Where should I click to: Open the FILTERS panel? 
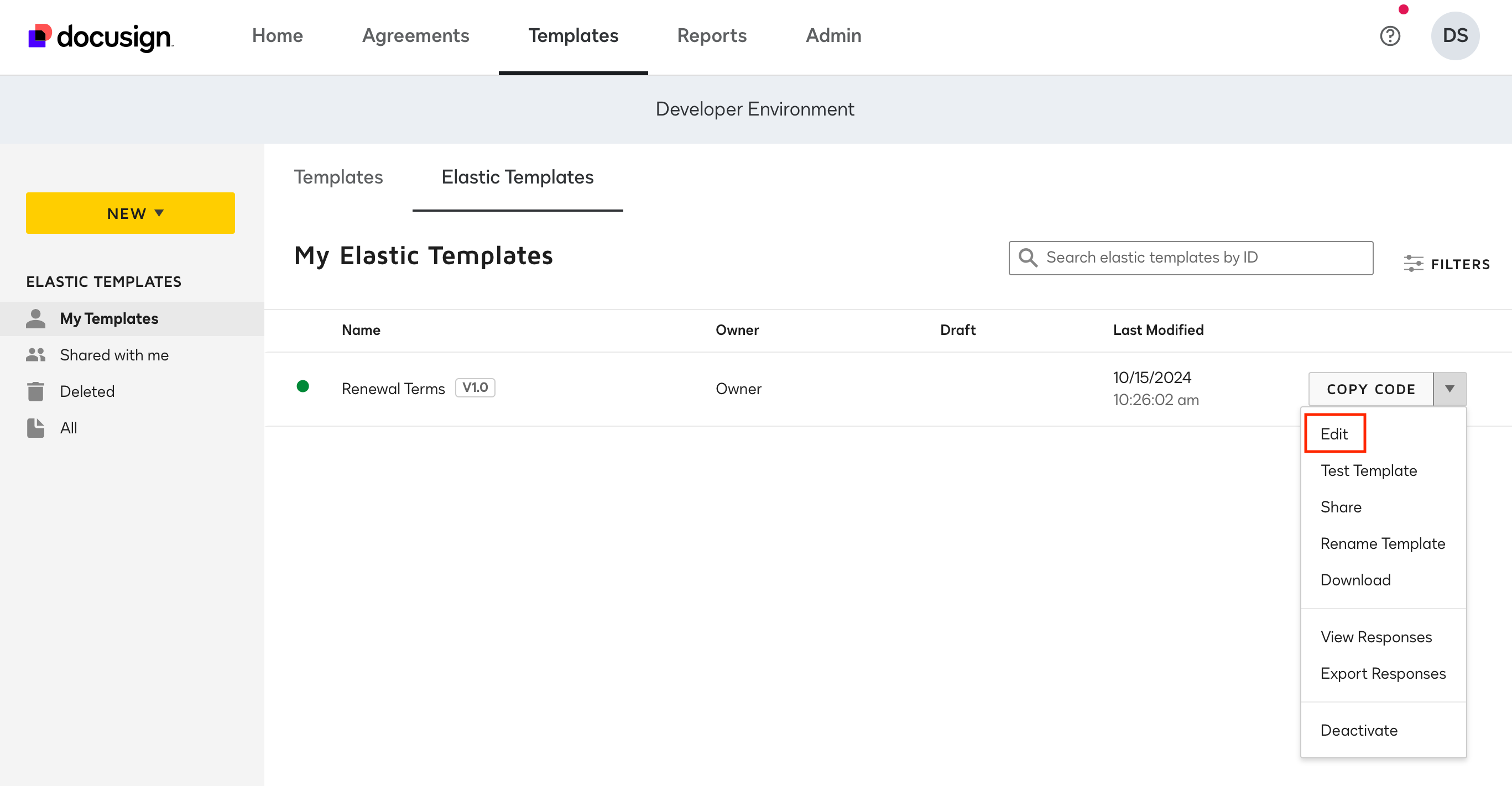[1447, 264]
